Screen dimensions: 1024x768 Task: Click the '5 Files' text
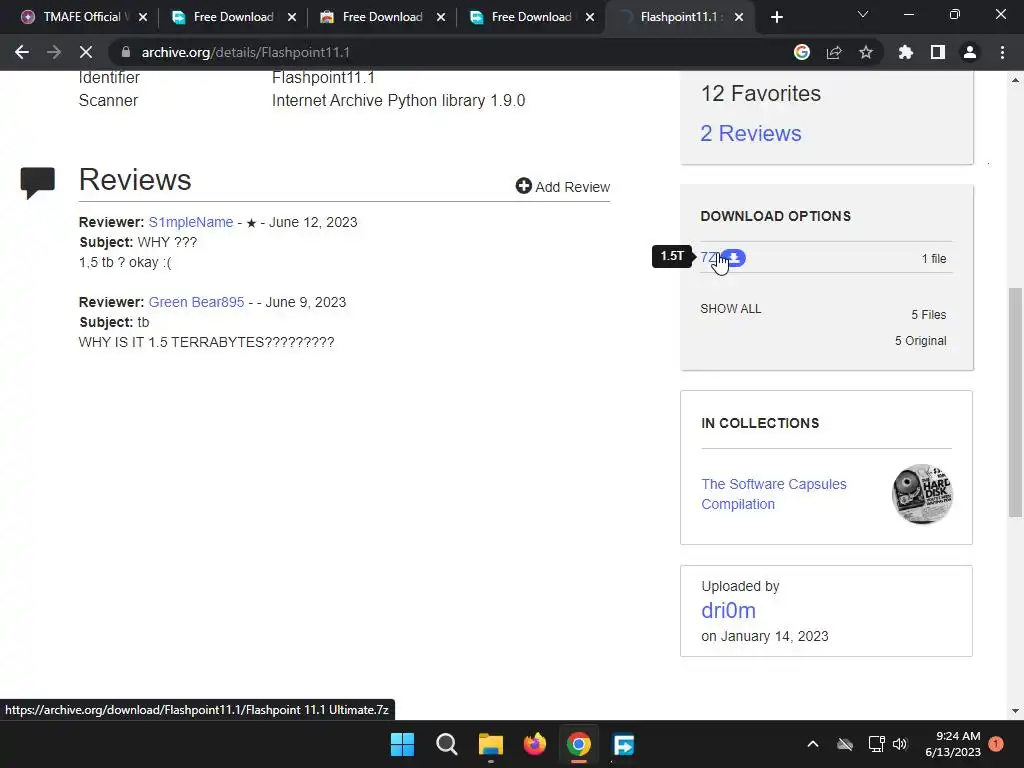click(929, 315)
